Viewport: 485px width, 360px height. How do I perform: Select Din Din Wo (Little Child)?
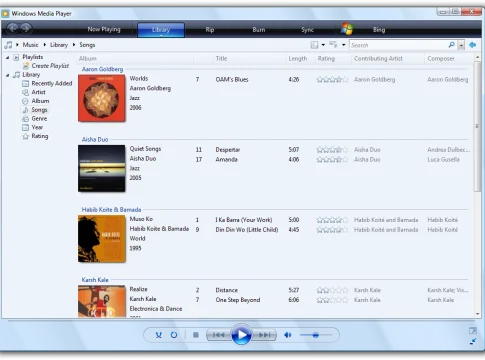tap(247, 230)
